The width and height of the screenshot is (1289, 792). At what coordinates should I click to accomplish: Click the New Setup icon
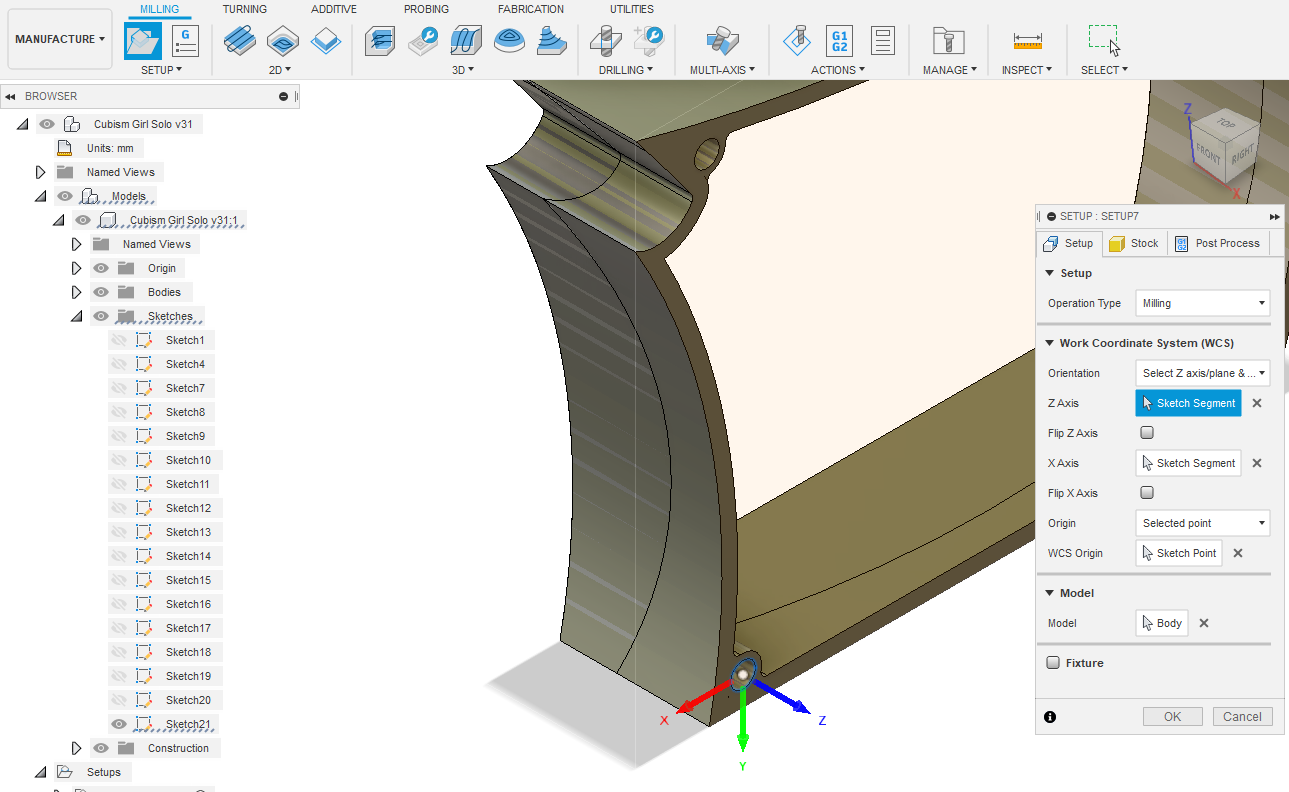[x=142, y=41]
